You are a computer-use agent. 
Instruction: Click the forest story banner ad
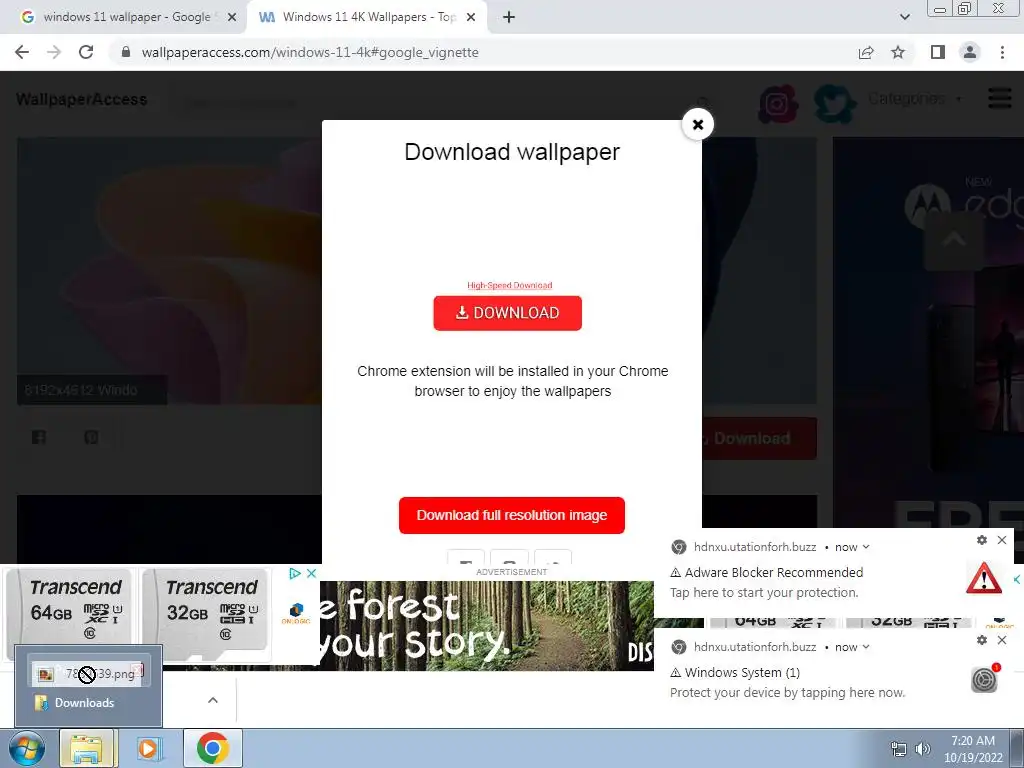click(x=487, y=626)
